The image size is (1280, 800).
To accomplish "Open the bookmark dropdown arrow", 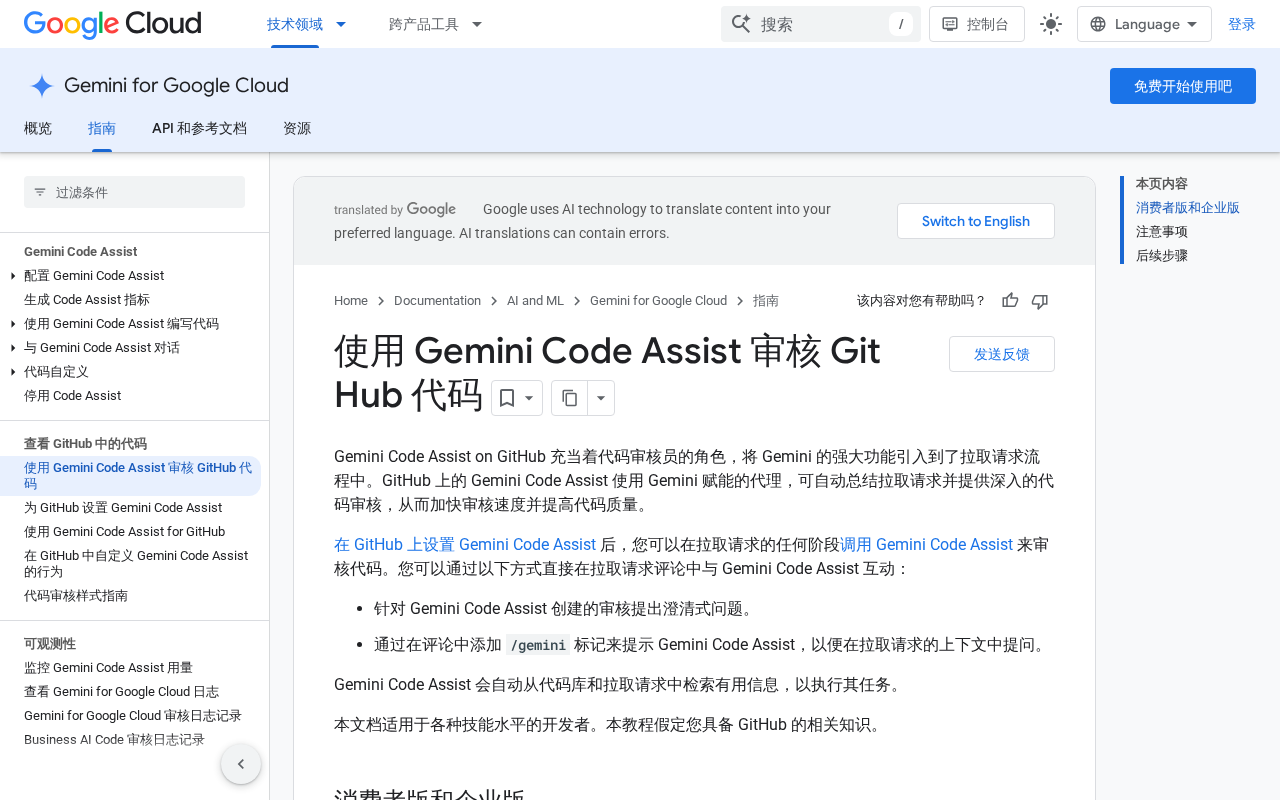I will (x=530, y=398).
